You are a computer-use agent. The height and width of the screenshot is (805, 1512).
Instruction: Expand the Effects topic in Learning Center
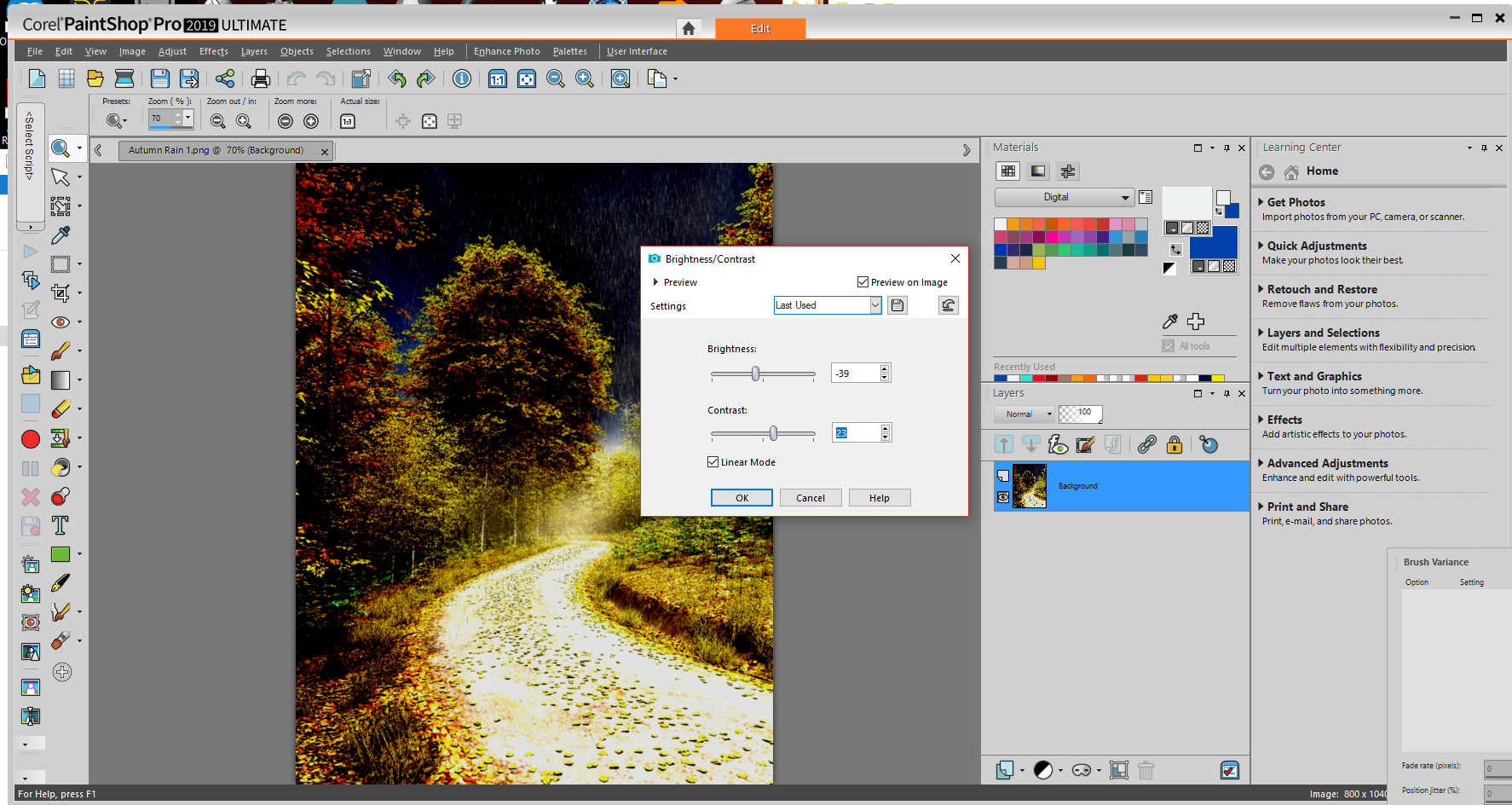click(1284, 420)
